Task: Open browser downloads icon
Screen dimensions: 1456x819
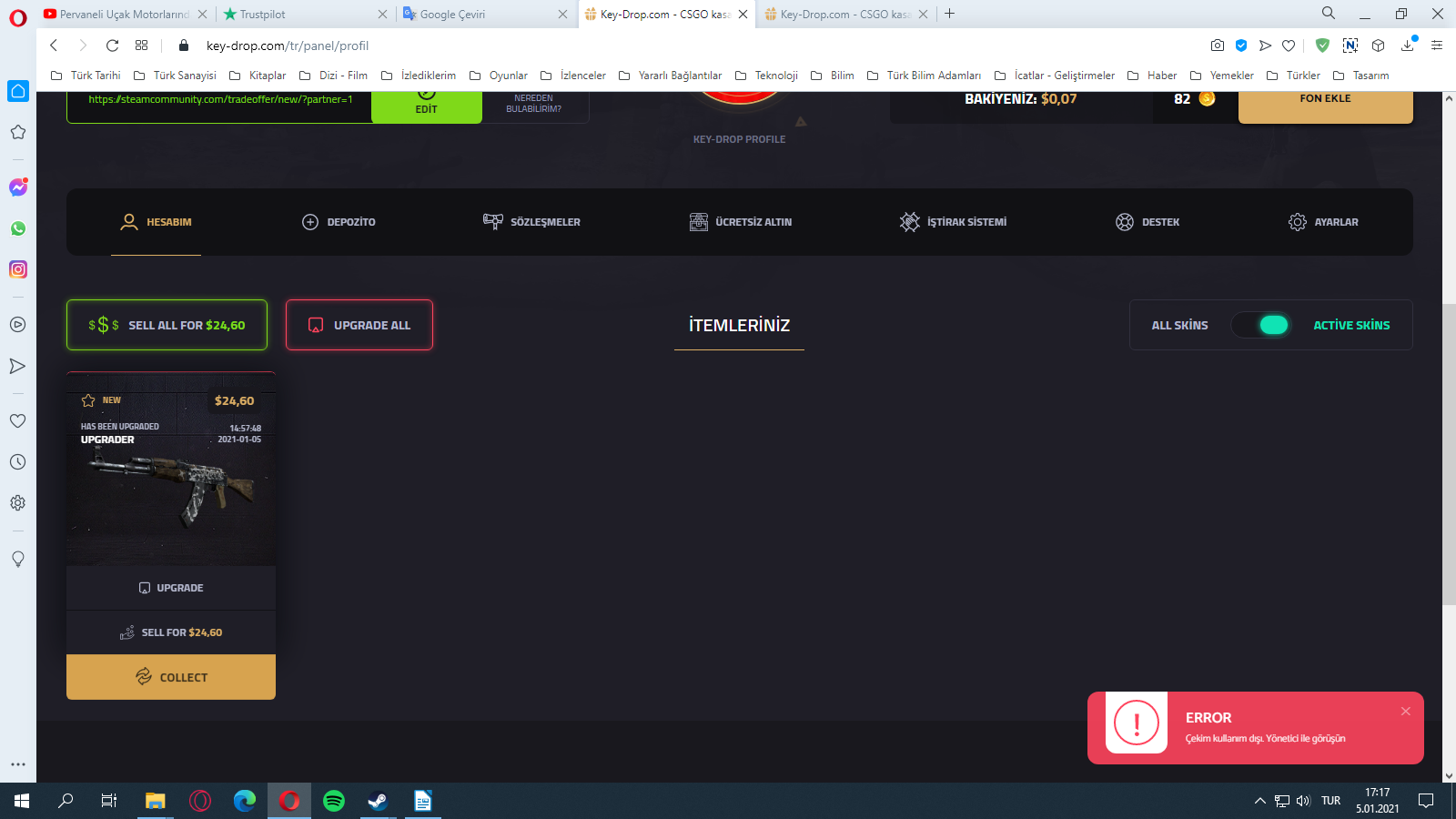Action: coord(1409,45)
